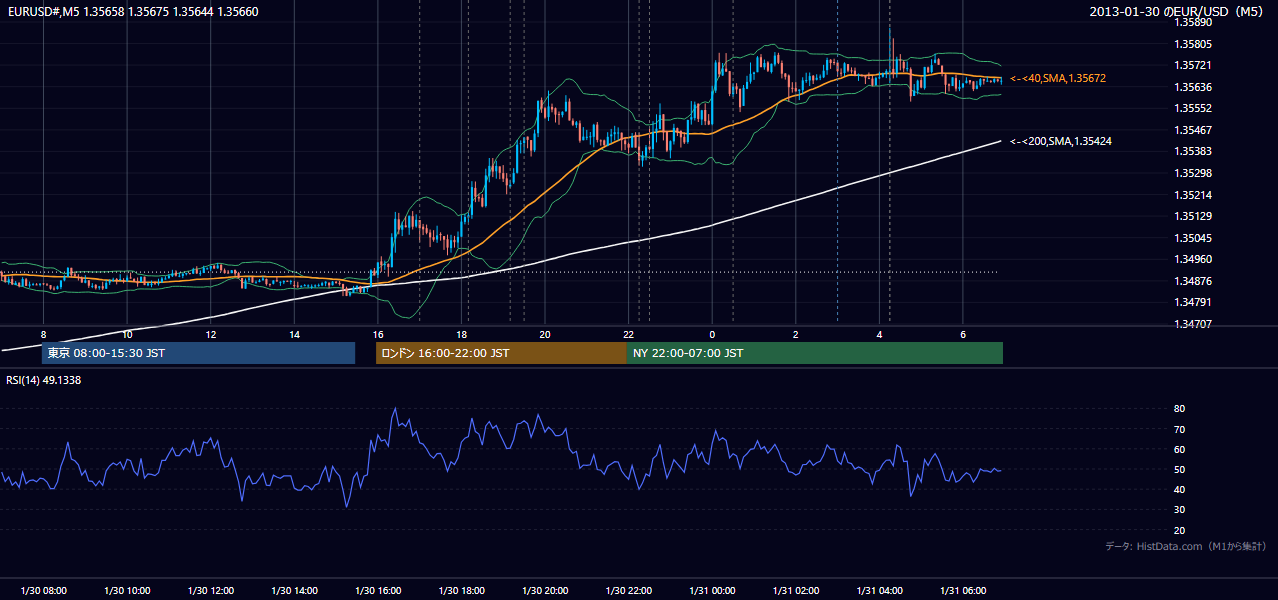The height and width of the screenshot is (600, 1278).
Task: Click the bottom date label 1/30 18:00
Action: click(x=462, y=591)
